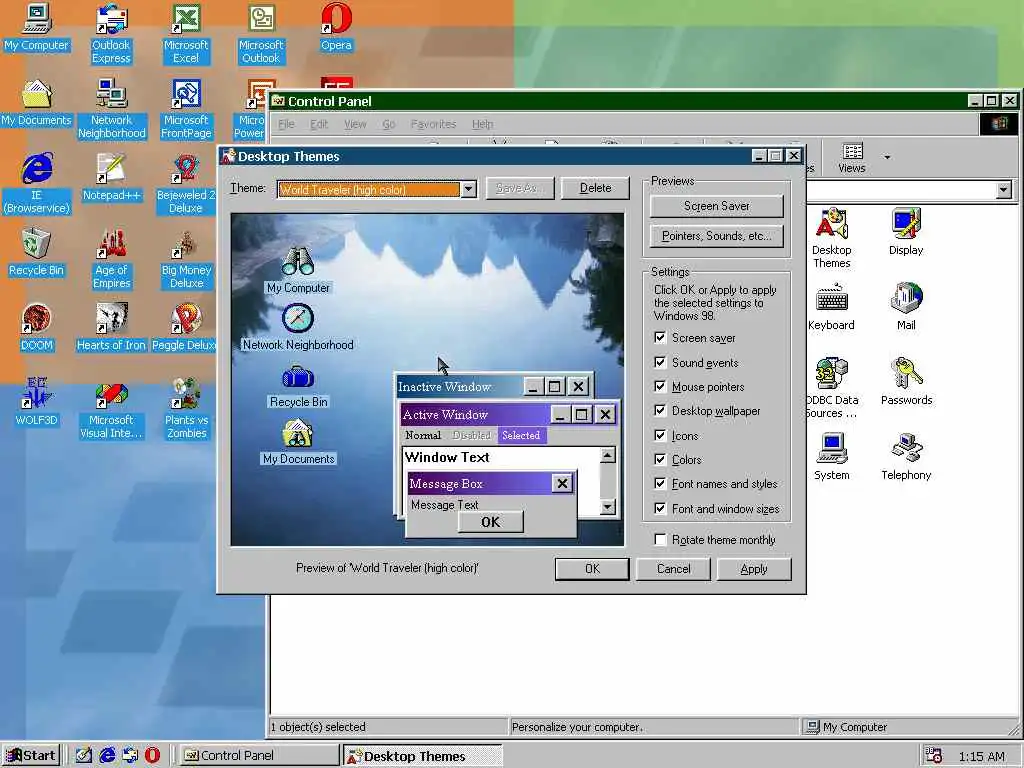Toggle the Mouse pointers checkbox

(660, 387)
